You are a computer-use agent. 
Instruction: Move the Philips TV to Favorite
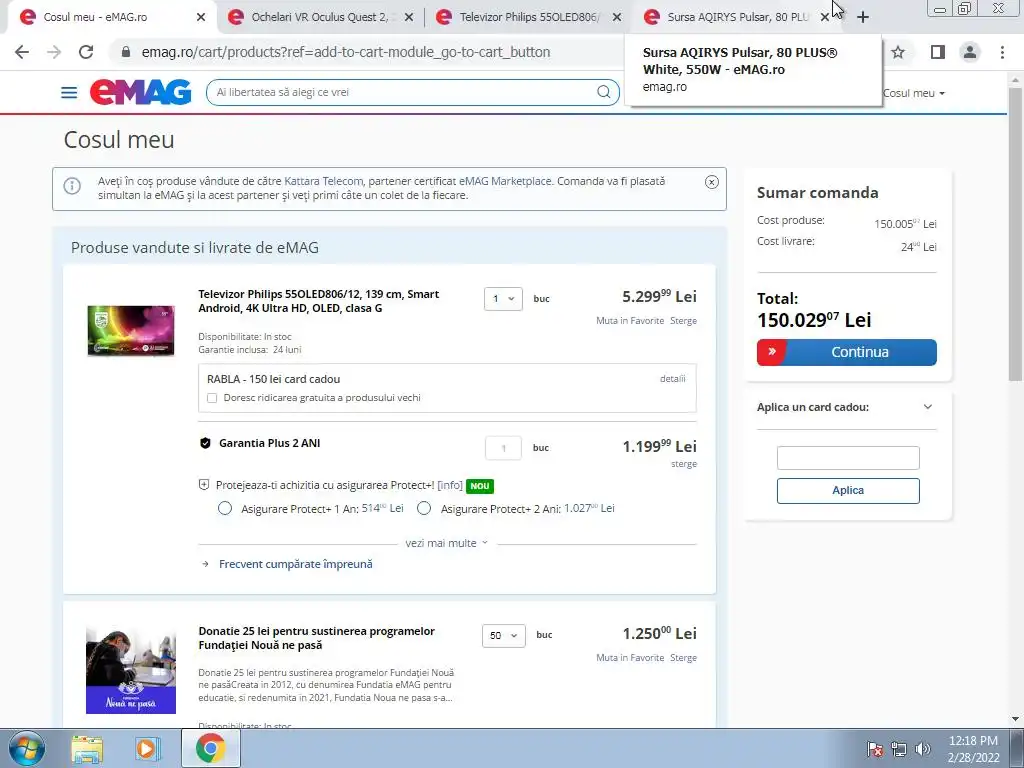pos(630,321)
